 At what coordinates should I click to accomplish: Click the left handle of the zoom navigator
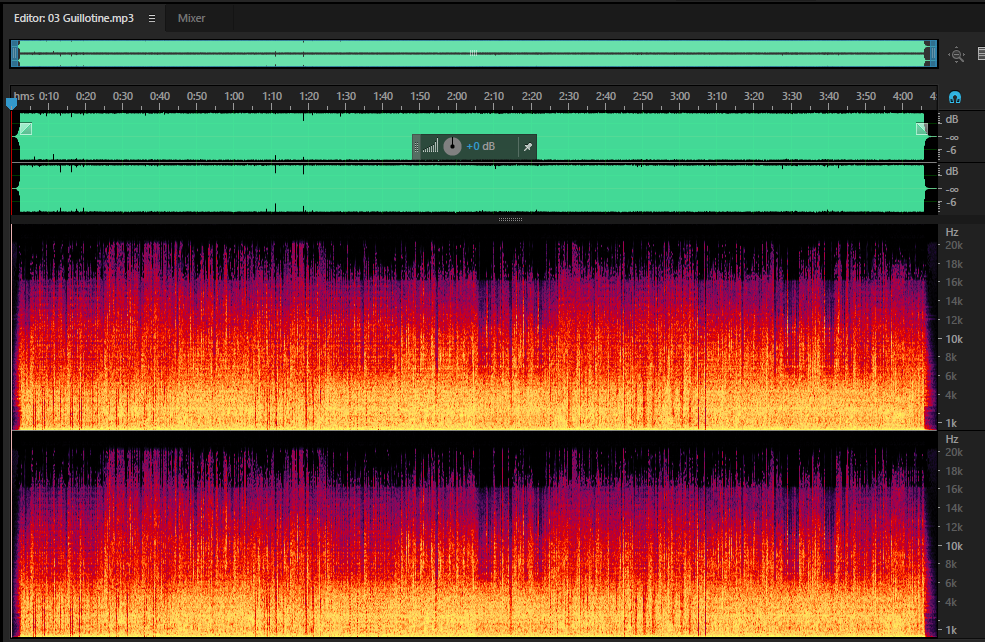[16, 53]
